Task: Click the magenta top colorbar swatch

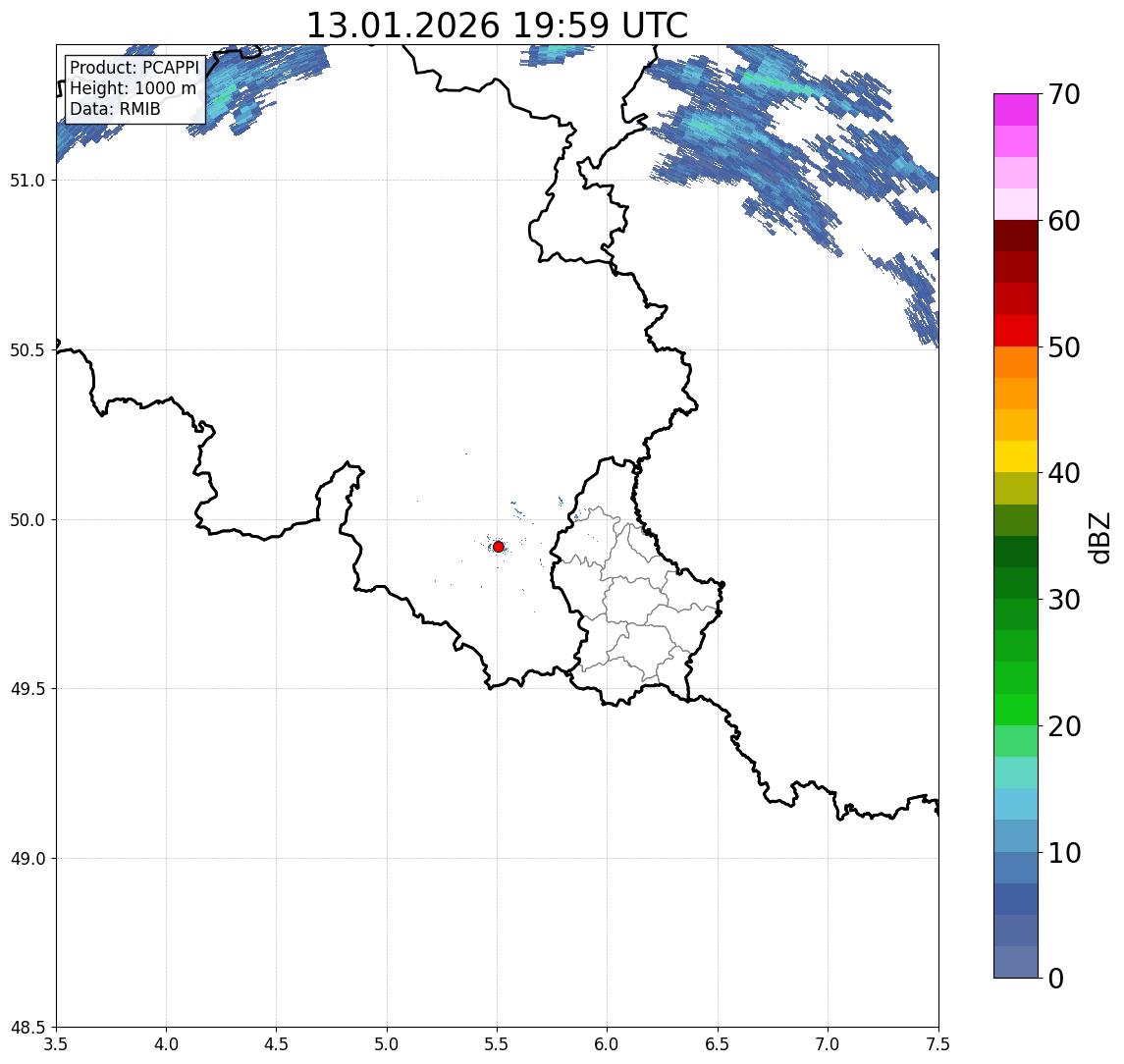Action: click(x=1016, y=110)
